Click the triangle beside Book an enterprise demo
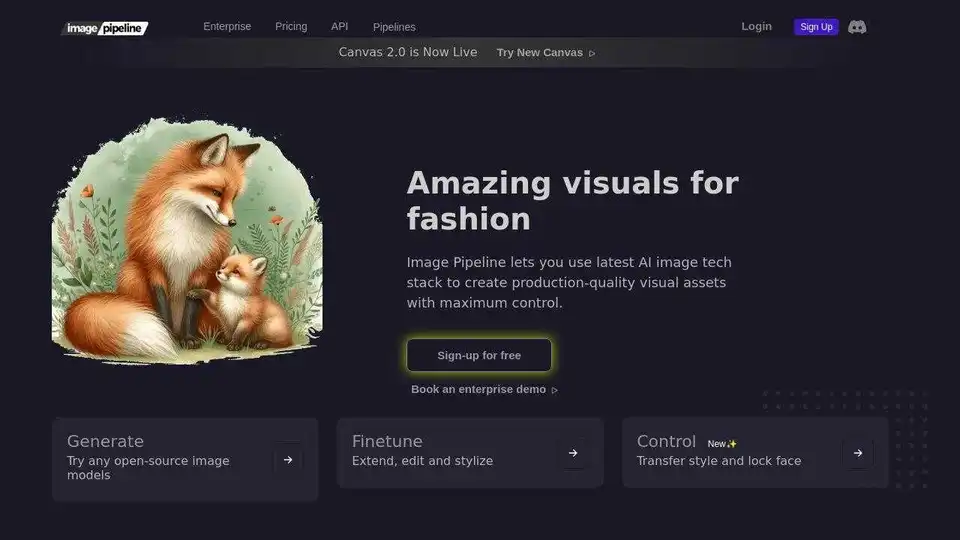 (x=555, y=390)
